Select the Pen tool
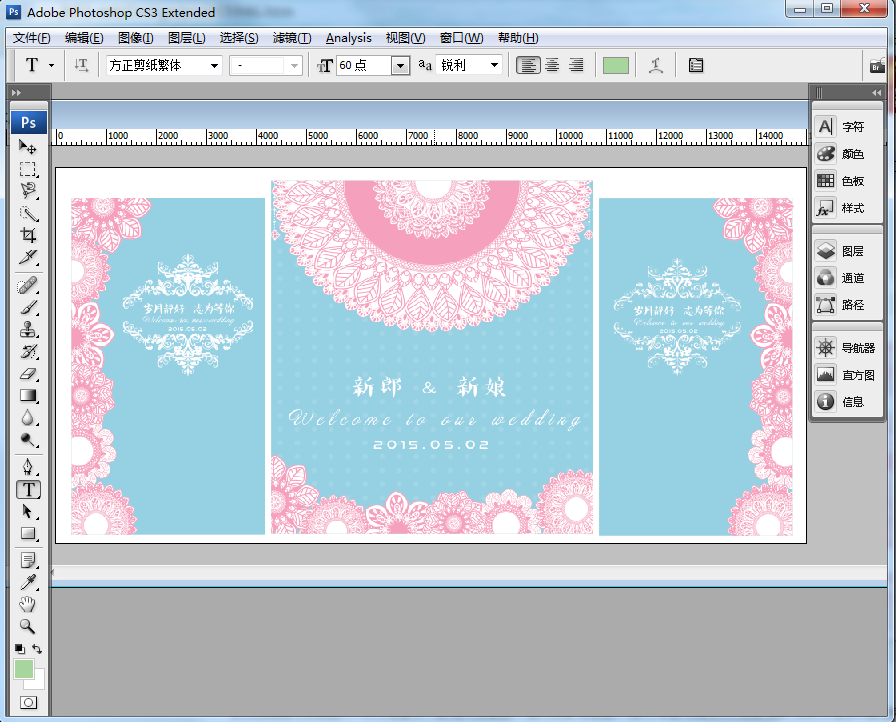Image resolution: width=896 pixels, height=722 pixels. [x=27, y=467]
